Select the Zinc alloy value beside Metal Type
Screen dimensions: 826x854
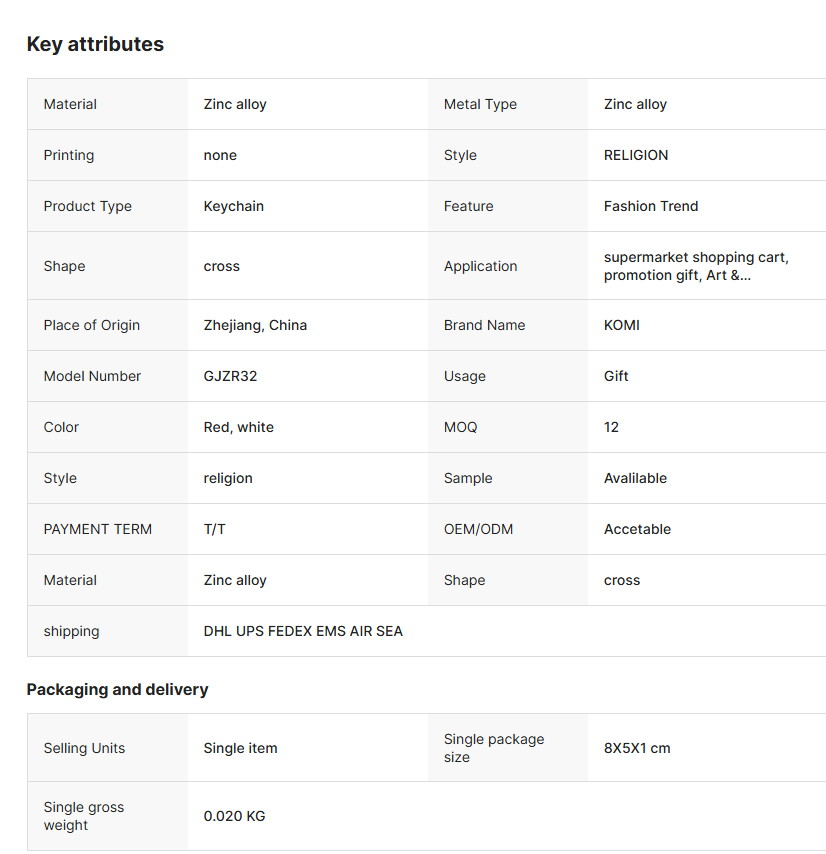635,104
